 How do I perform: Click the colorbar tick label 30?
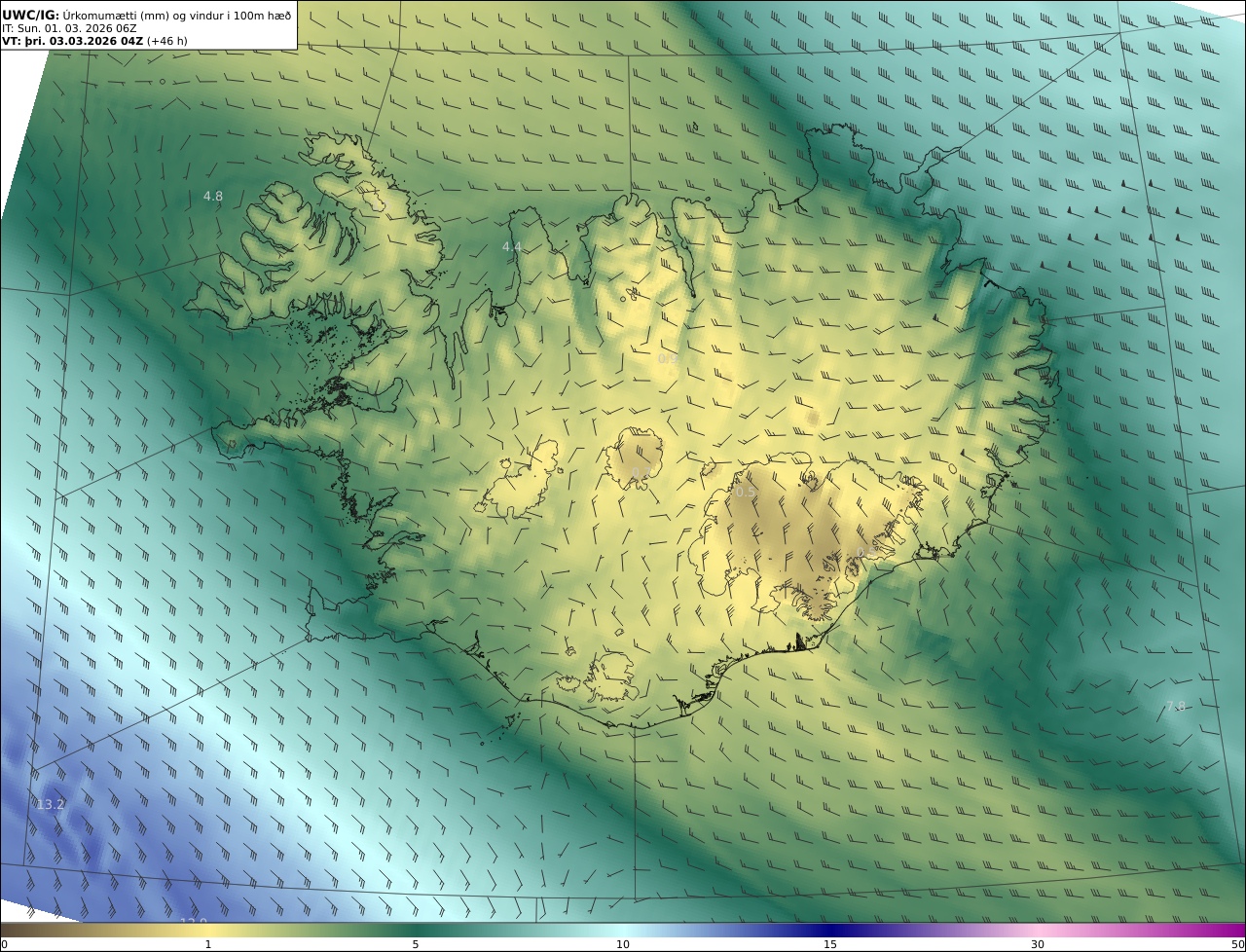[x=1038, y=944]
